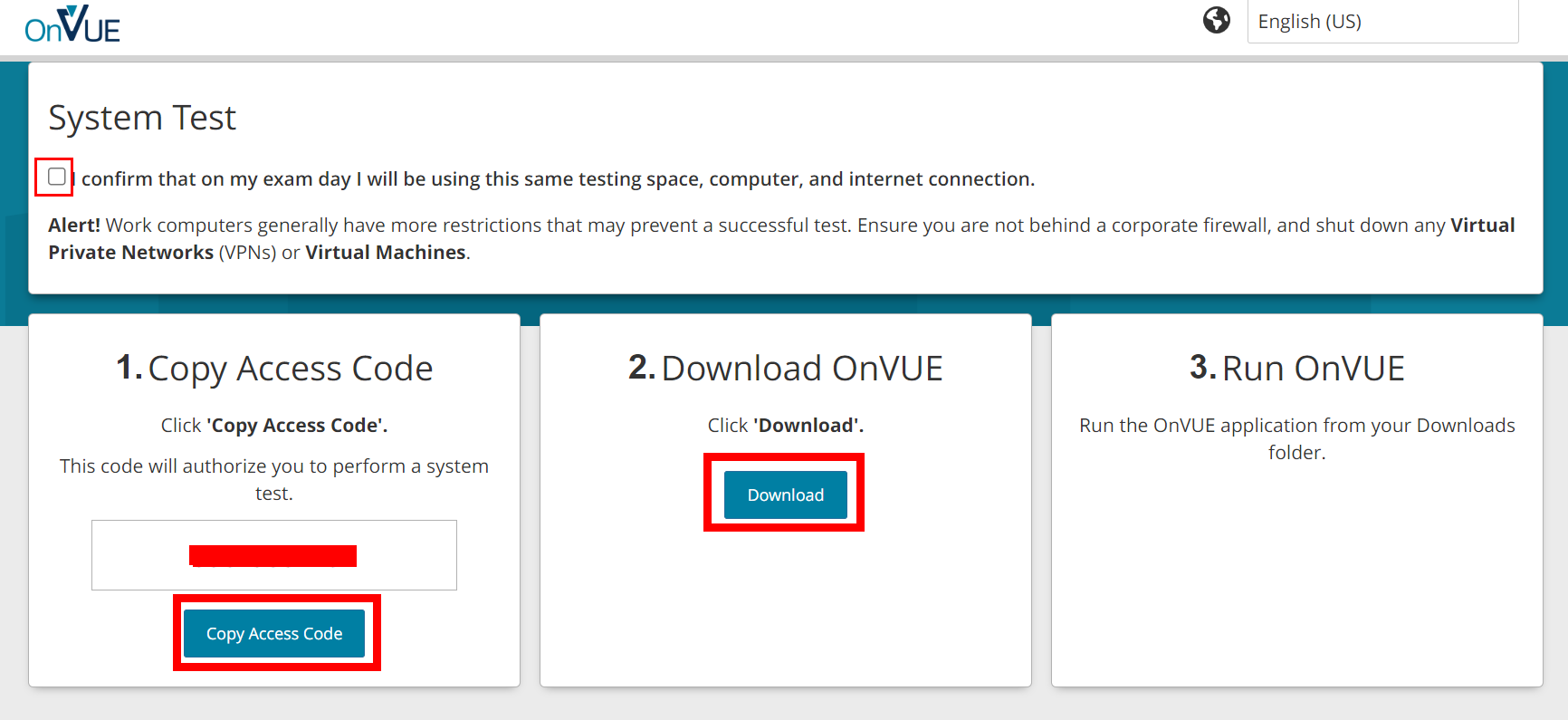Open the English (US) language dropdown
Viewport: 1568px width, 720px height.
[x=1382, y=21]
